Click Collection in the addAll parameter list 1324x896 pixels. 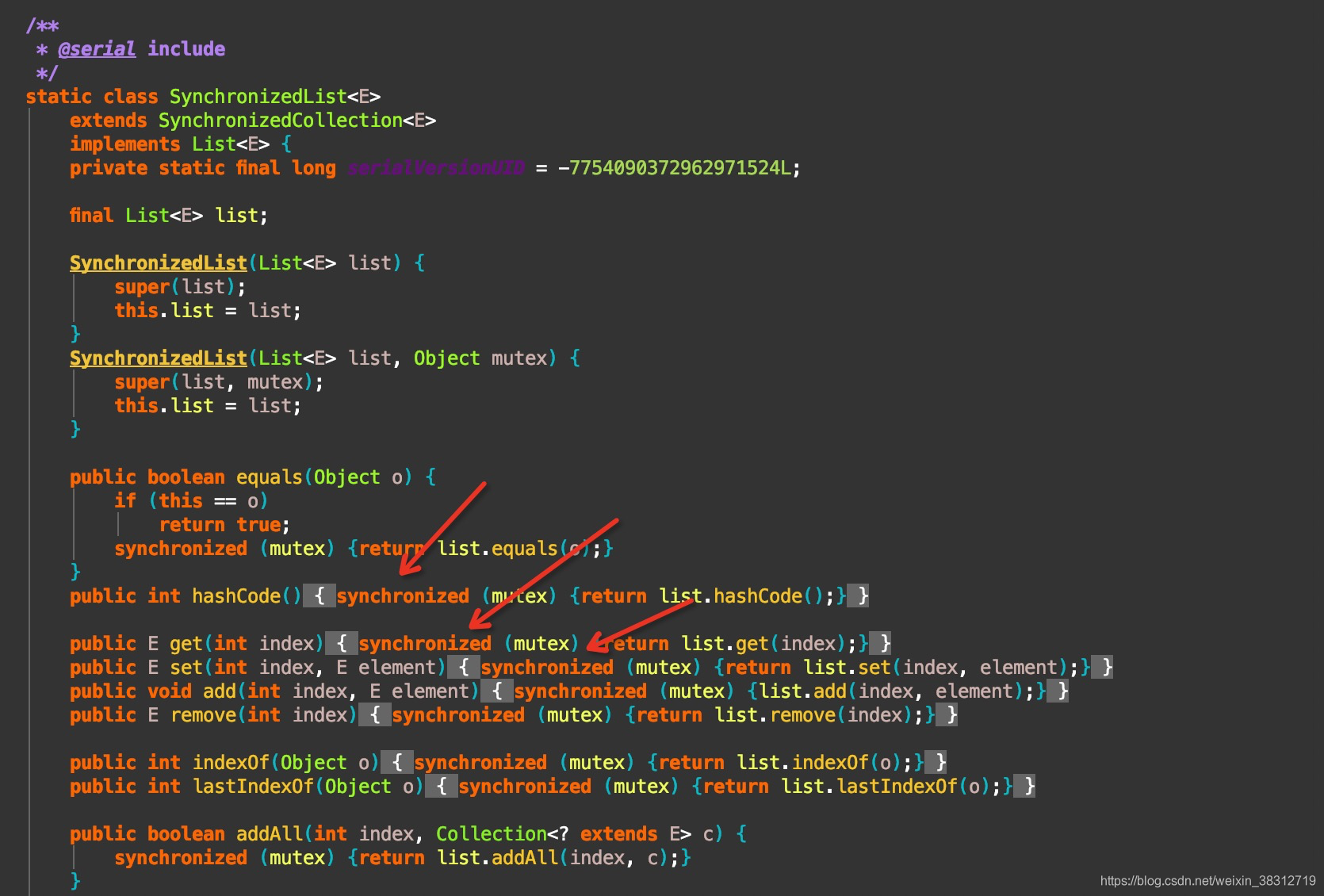pos(492,834)
